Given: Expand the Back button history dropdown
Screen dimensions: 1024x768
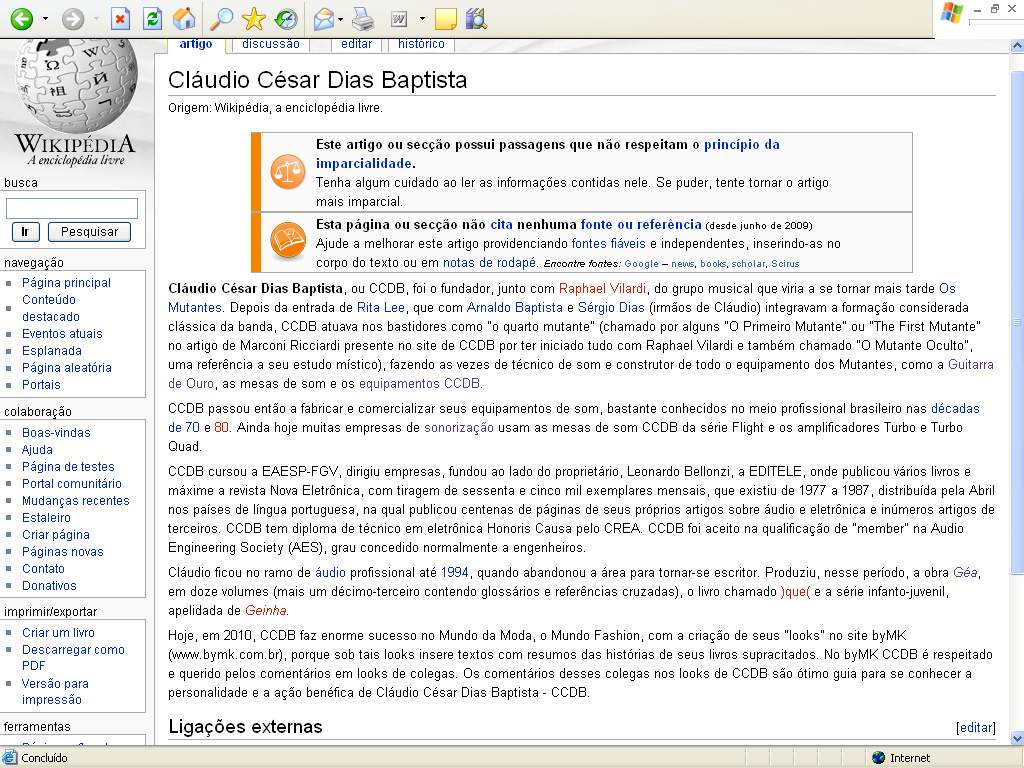Looking at the screenshot, I should (x=43, y=19).
